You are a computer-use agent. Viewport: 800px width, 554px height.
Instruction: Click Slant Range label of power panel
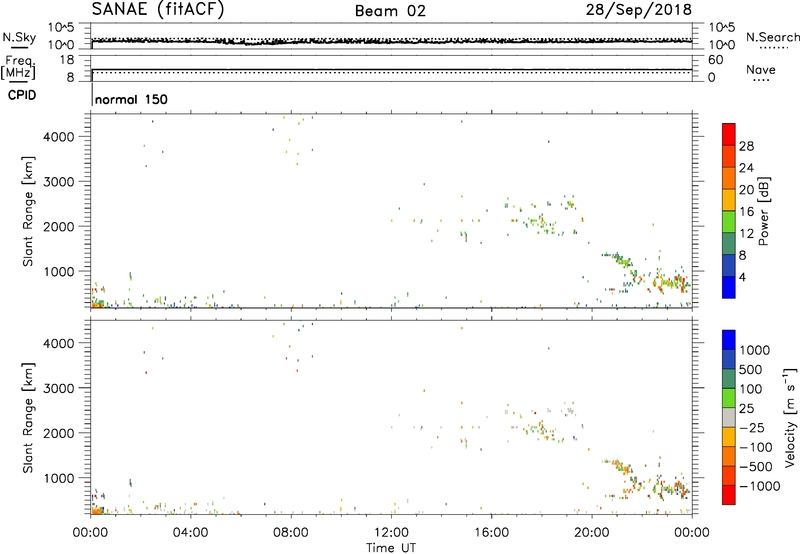(x=28, y=211)
